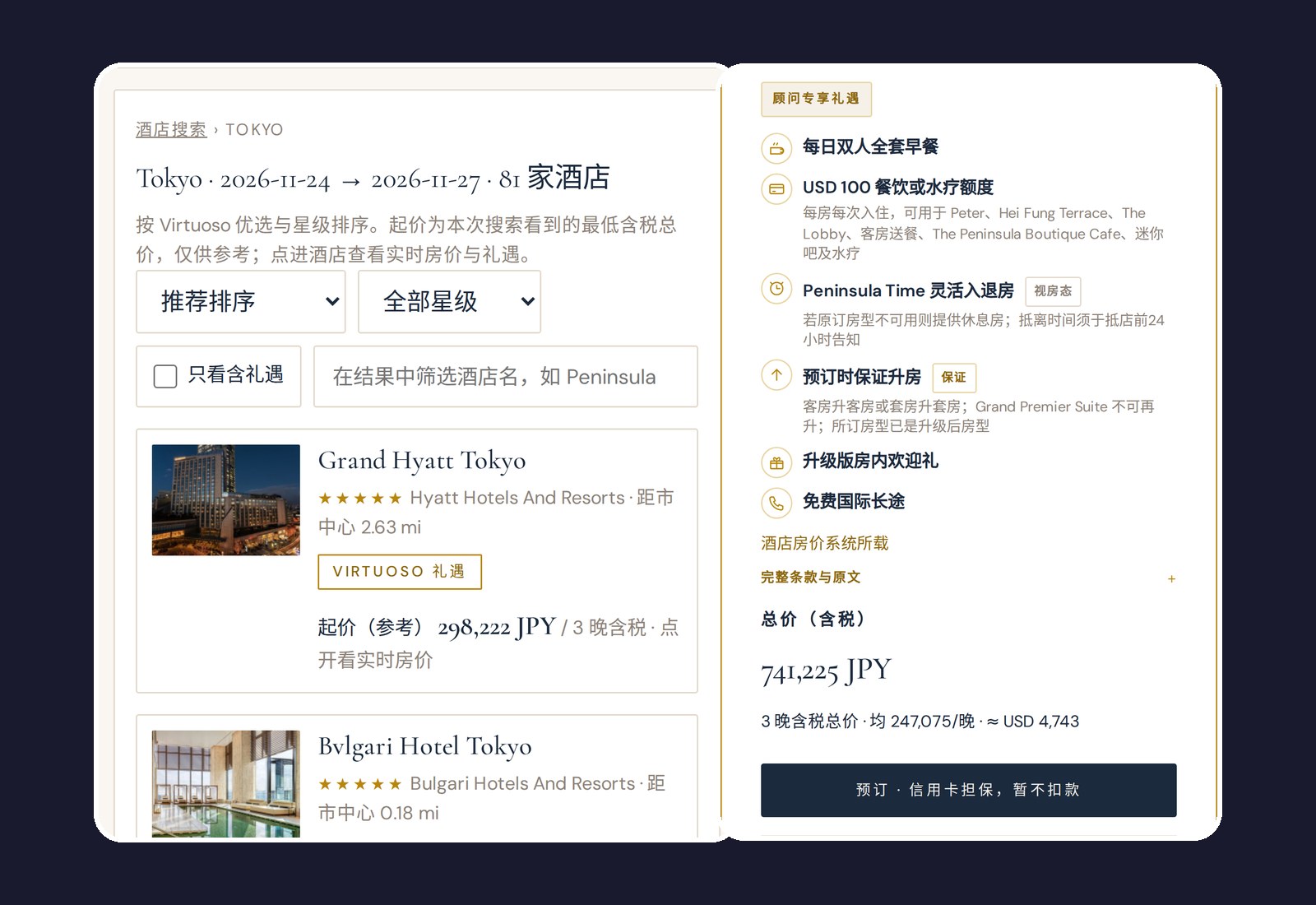Click the TOKYO breadcrumb text
This screenshot has width=1316, height=905.
pos(254,130)
